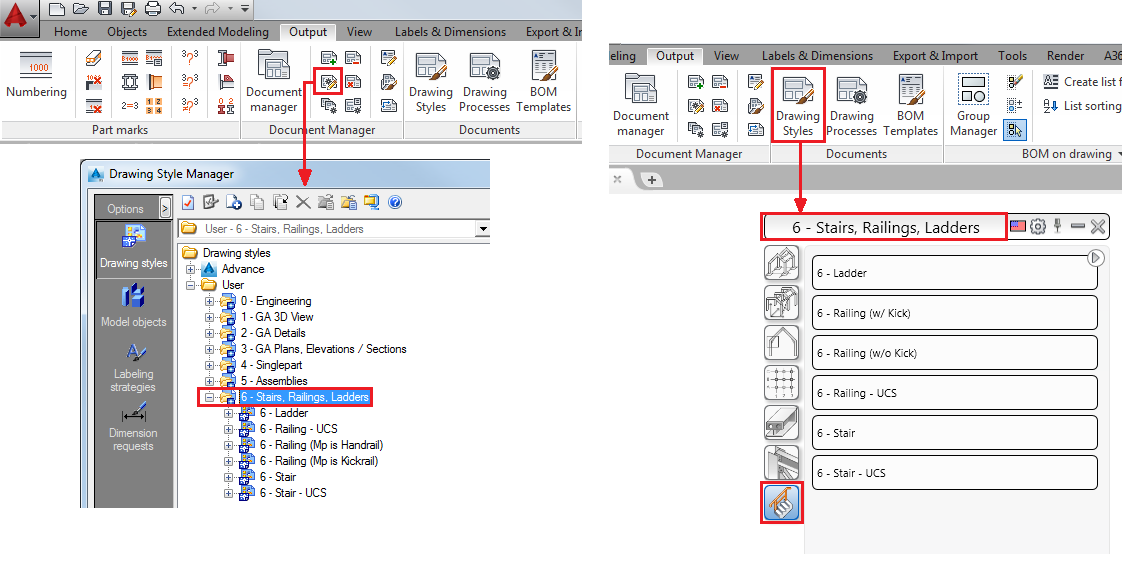Click 6 - Railing - UCS button in right palette

[x=954, y=393]
